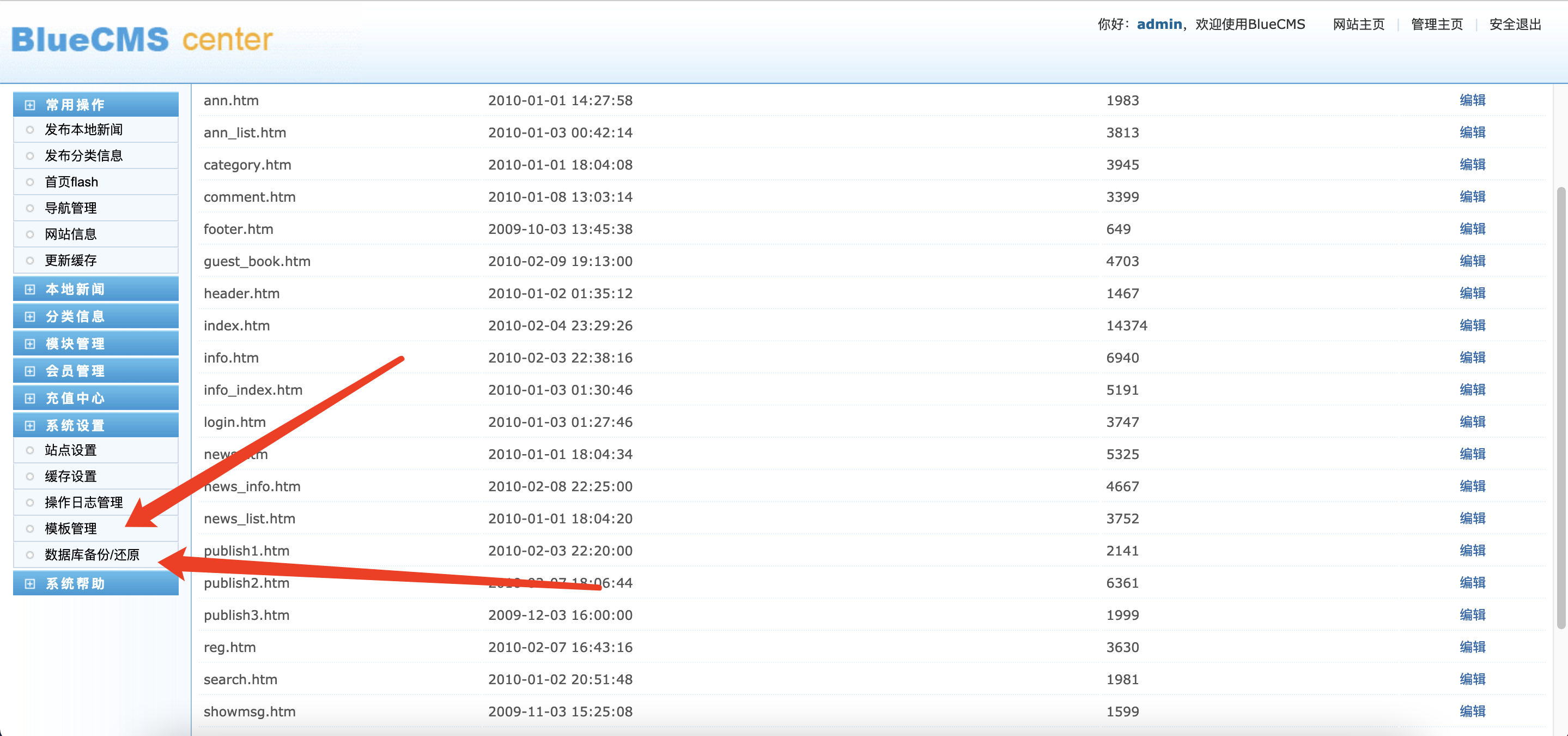Select 发布本地新闻 in the sidebar

[83, 130]
